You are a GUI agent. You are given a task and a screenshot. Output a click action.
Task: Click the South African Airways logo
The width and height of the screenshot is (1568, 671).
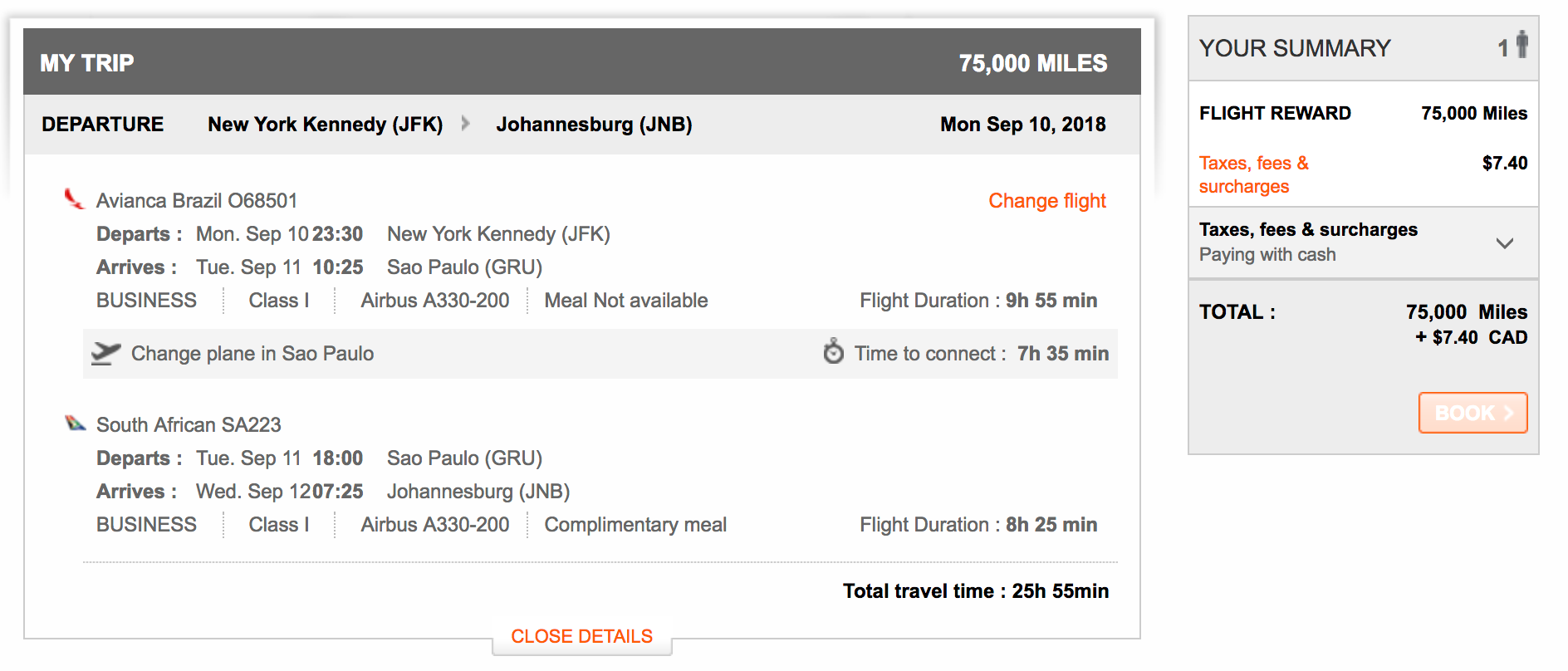(x=76, y=424)
